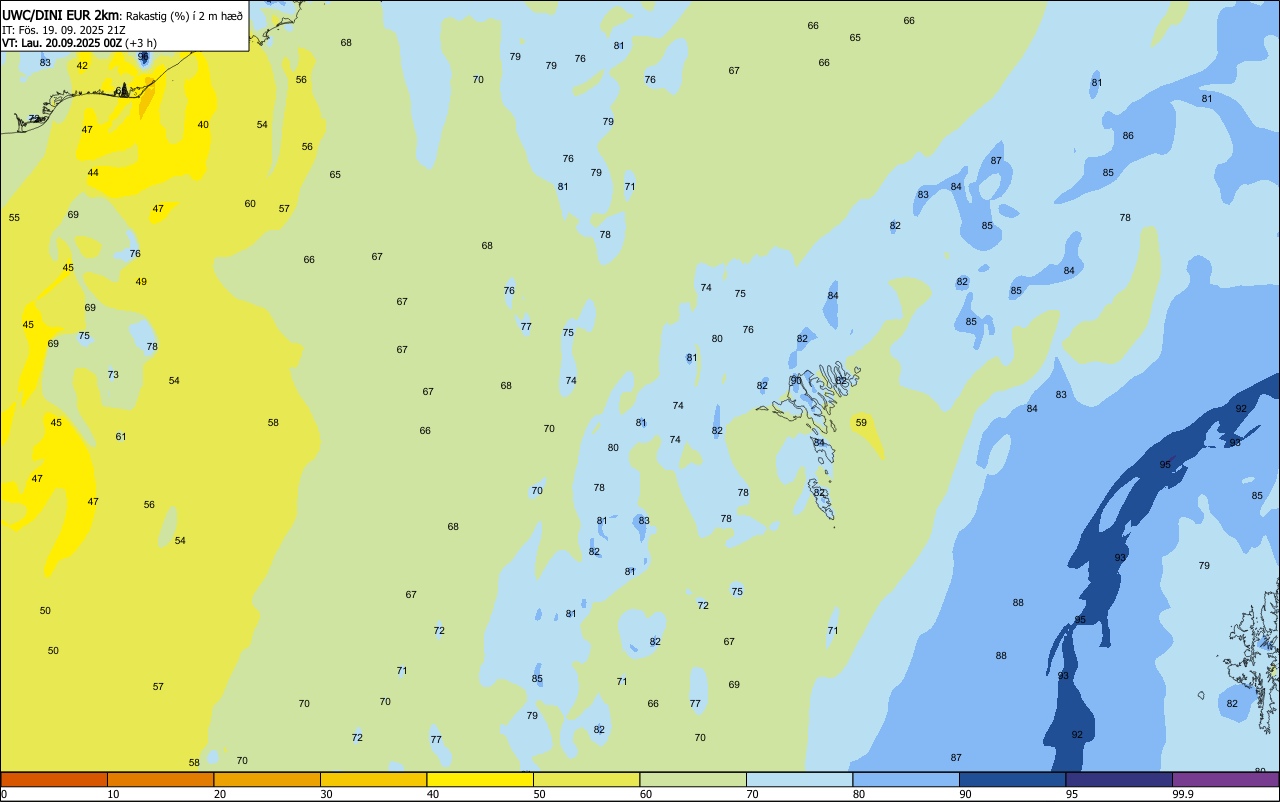Select the map value '60'
1280x802 pixels.
pos(250,204)
